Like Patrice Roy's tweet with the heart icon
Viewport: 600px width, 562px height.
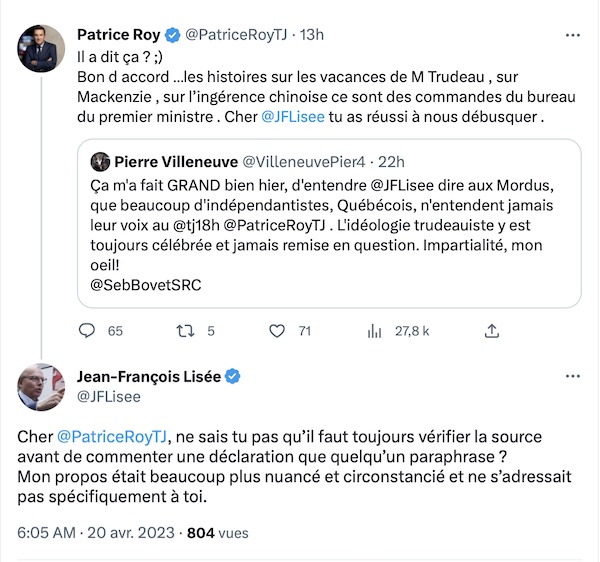tap(277, 331)
